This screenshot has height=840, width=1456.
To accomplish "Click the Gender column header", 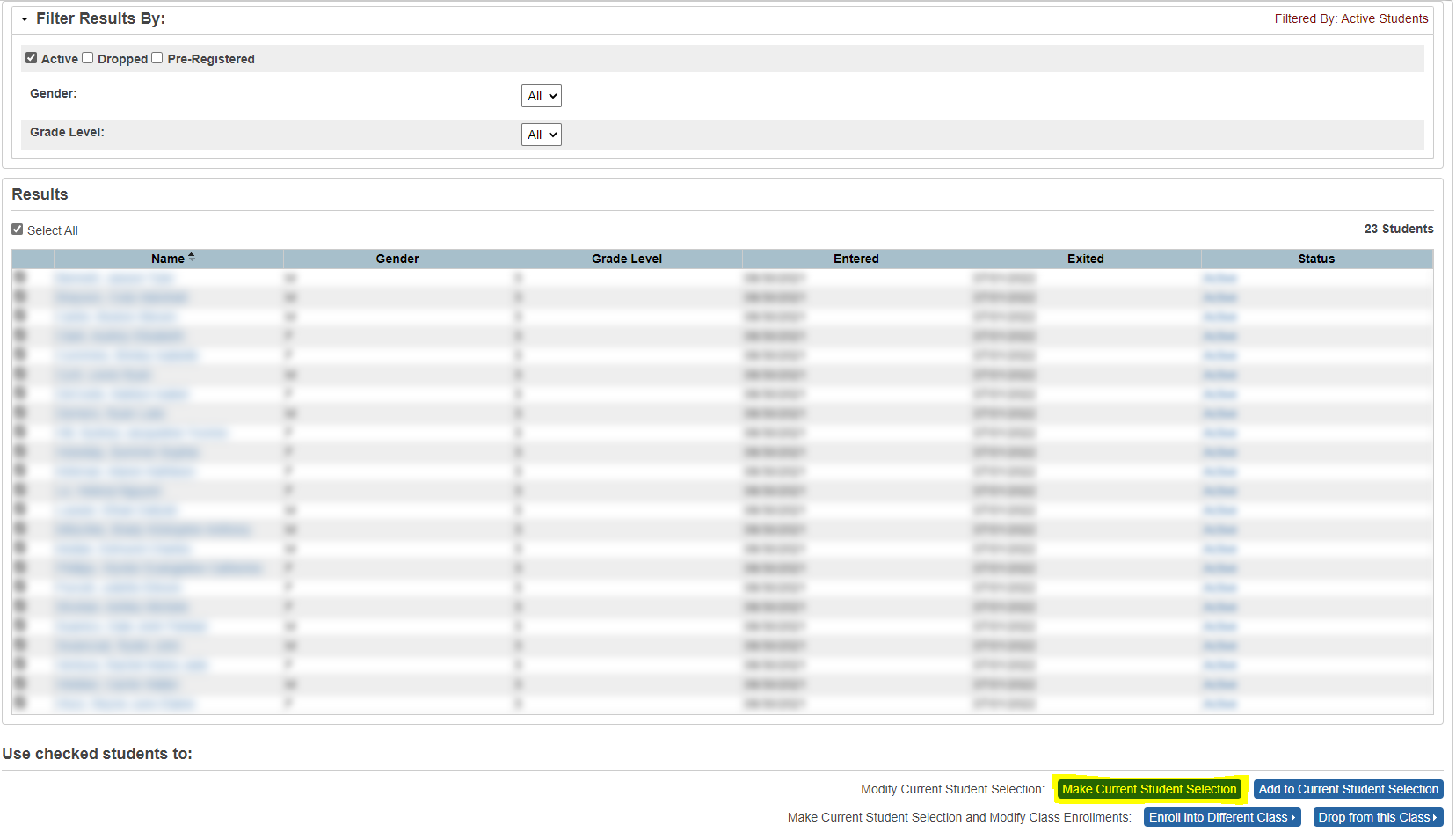I will pyautogui.click(x=397, y=259).
